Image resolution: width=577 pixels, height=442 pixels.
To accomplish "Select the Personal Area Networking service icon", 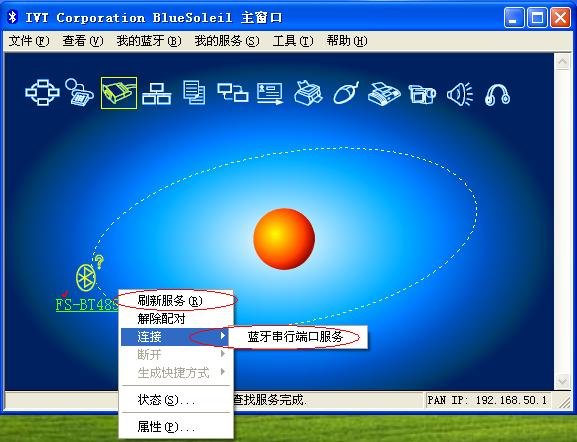I will tap(42, 93).
